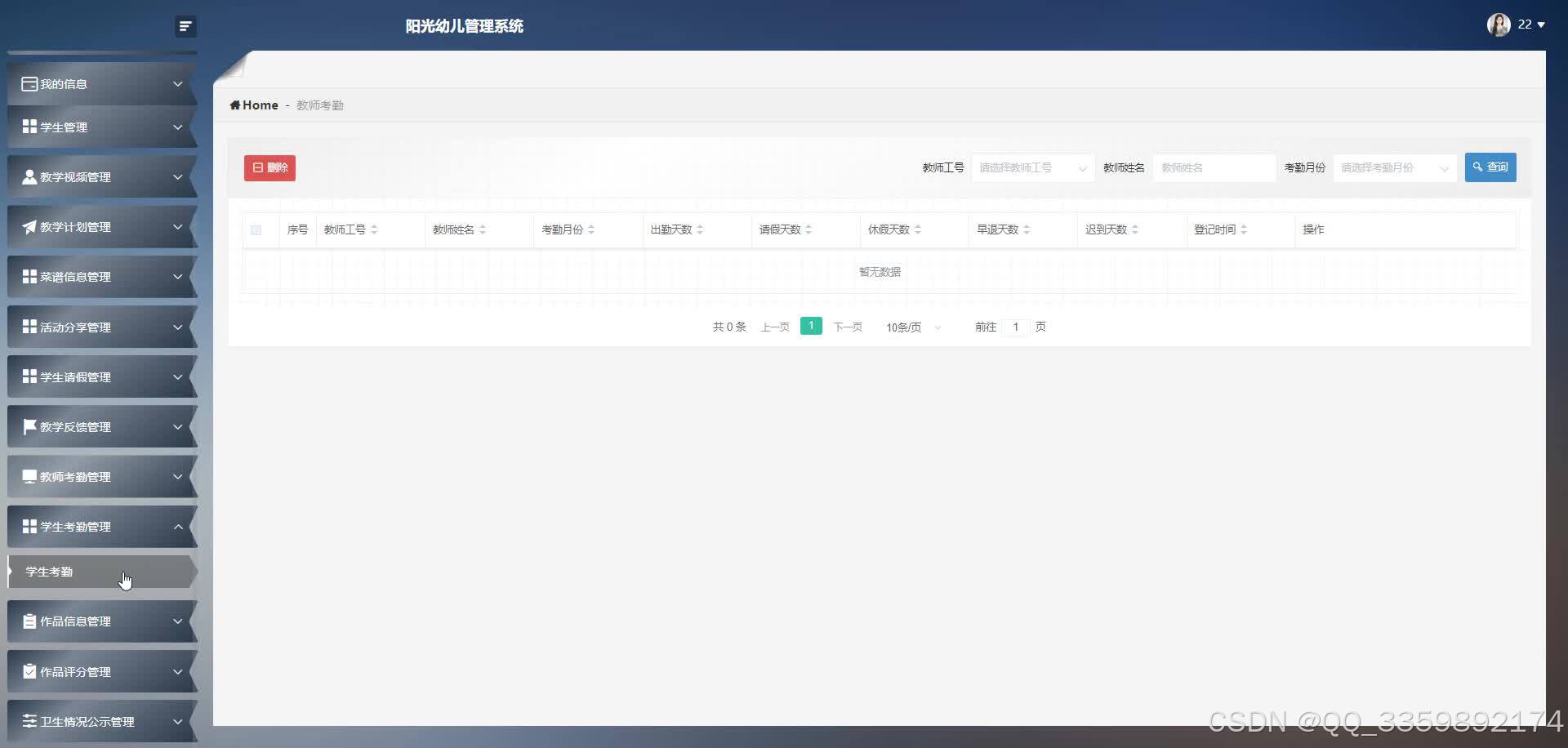Image resolution: width=1568 pixels, height=748 pixels.
Task: Toggle ascending sort on 出勤天数 column
Action: [699, 225]
